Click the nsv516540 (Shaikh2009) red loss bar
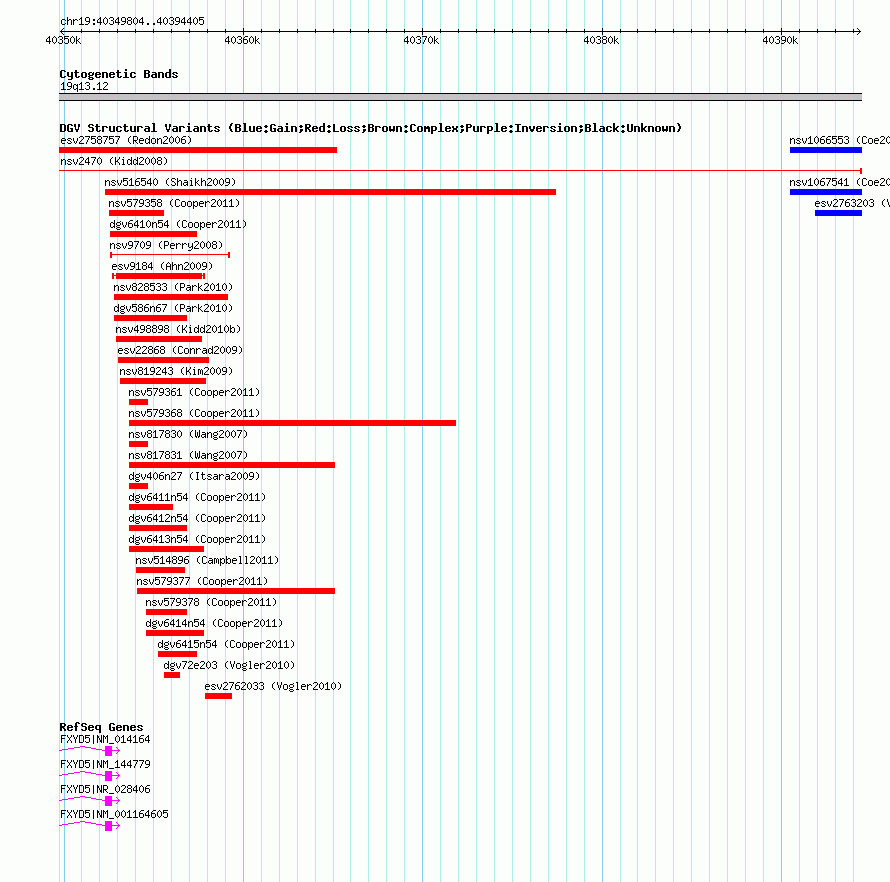 [x=330, y=192]
